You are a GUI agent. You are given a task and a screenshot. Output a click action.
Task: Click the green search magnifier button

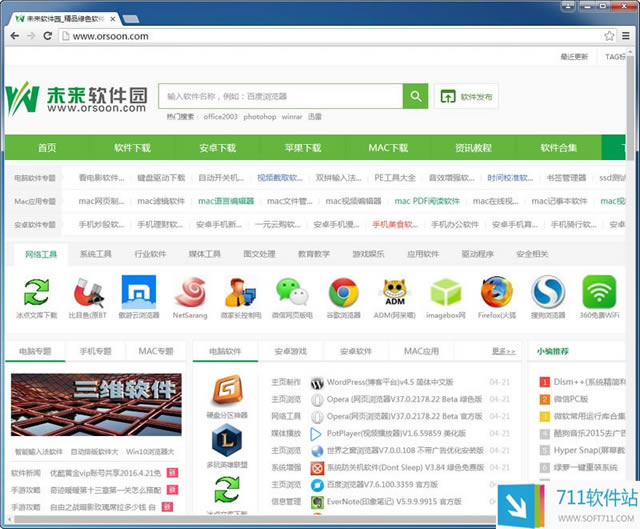pyautogui.click(x=416, y=96)
